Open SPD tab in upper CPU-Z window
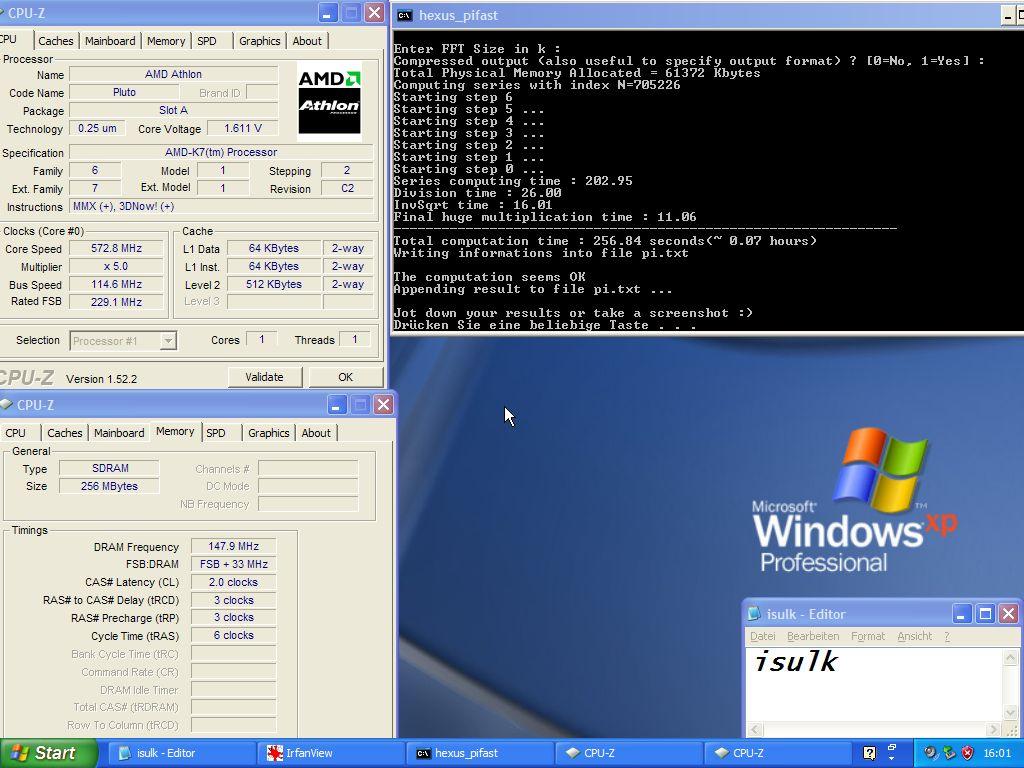 click(x=206, y=40)
